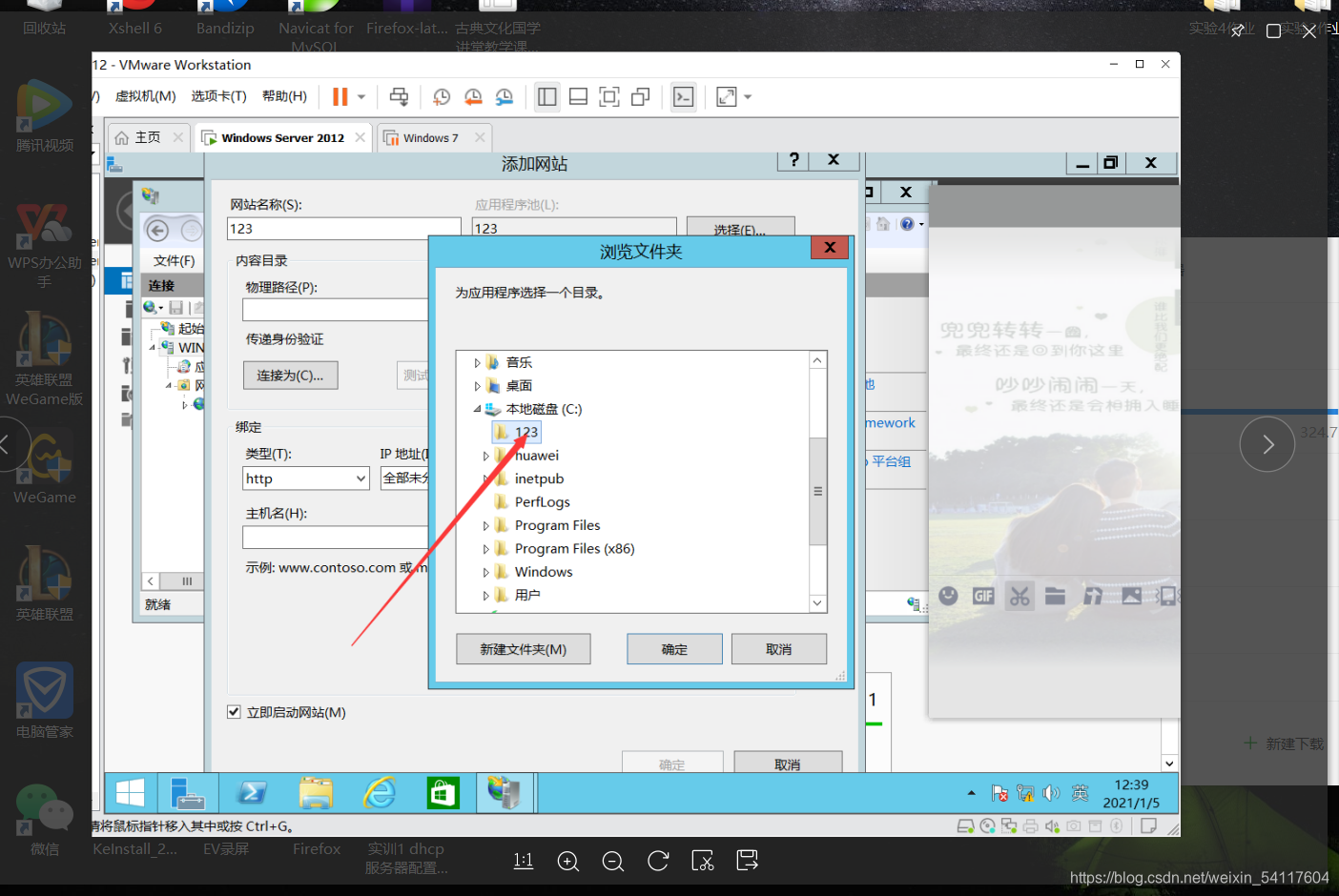Image resolution: width=1339 pixels, height=896 pixels.
Task: Switch to the Windows Server 2012 tab
Action: 282,137
